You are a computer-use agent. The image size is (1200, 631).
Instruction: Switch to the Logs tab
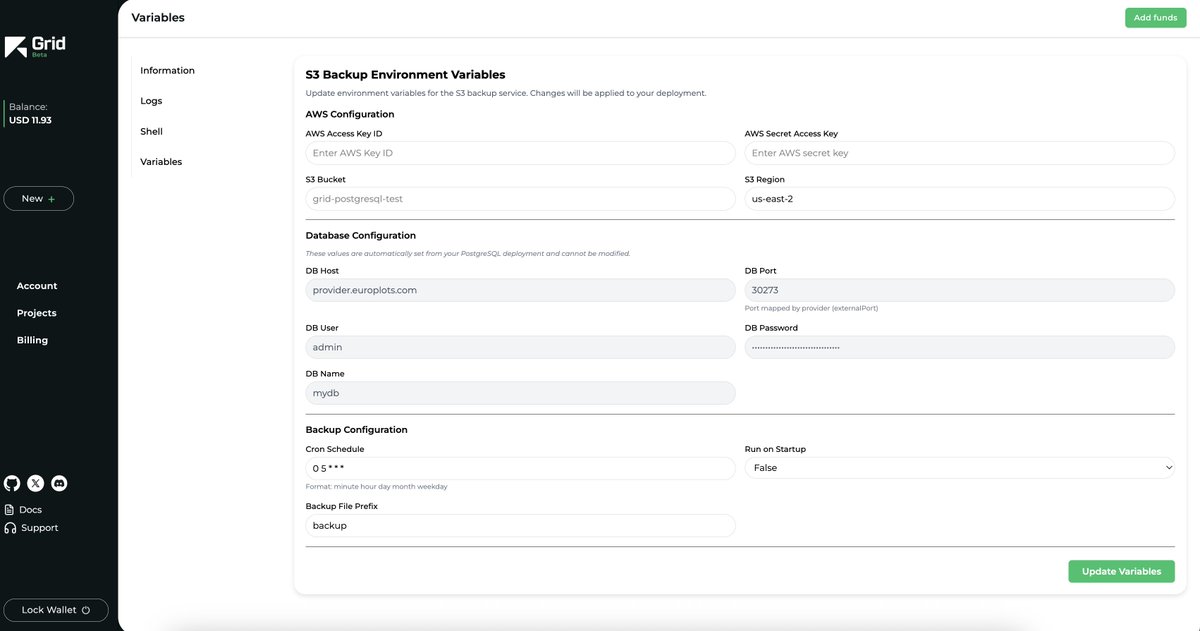[152, 100]
